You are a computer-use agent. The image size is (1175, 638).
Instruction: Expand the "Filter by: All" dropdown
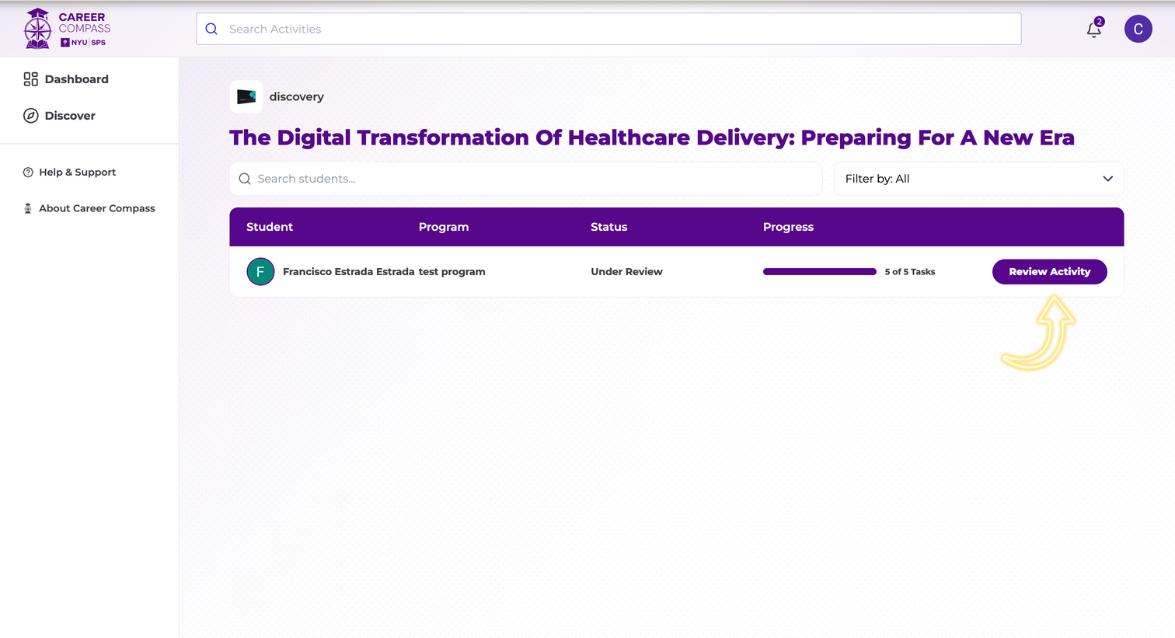[x=978, y=179]
